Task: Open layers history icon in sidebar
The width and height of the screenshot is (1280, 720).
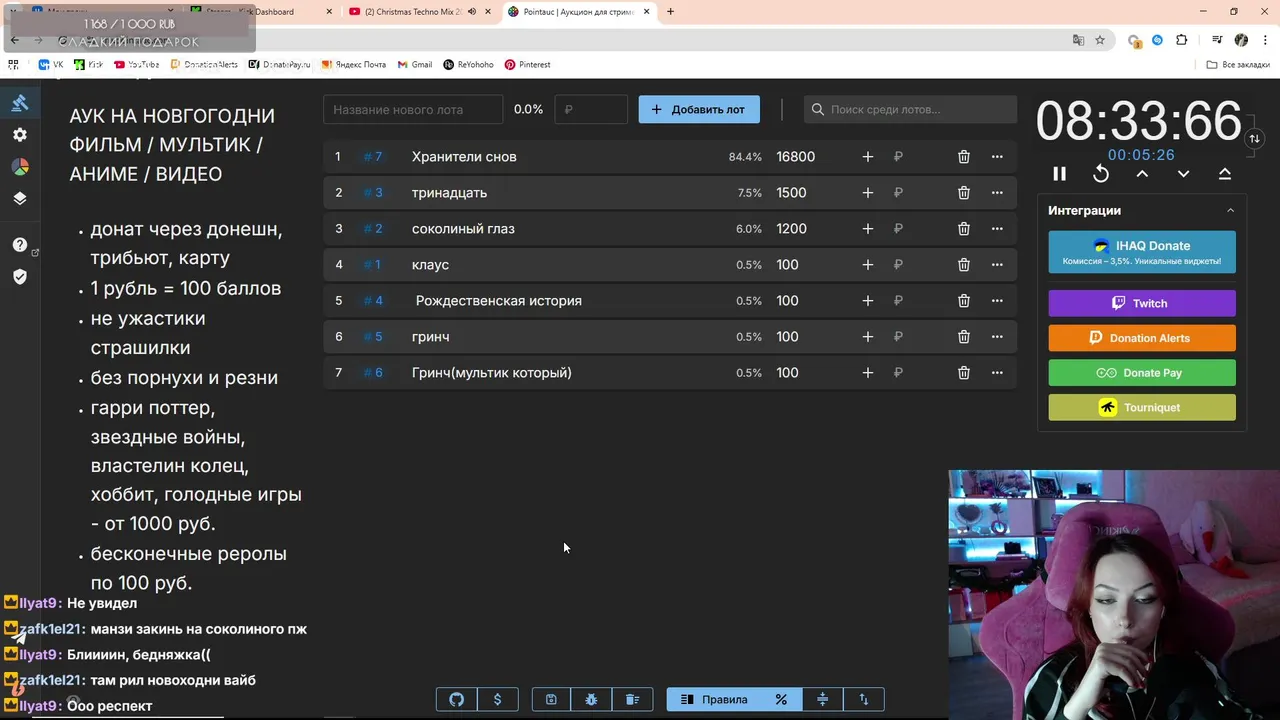Action: pyautogui.click(x=20, y=198)
